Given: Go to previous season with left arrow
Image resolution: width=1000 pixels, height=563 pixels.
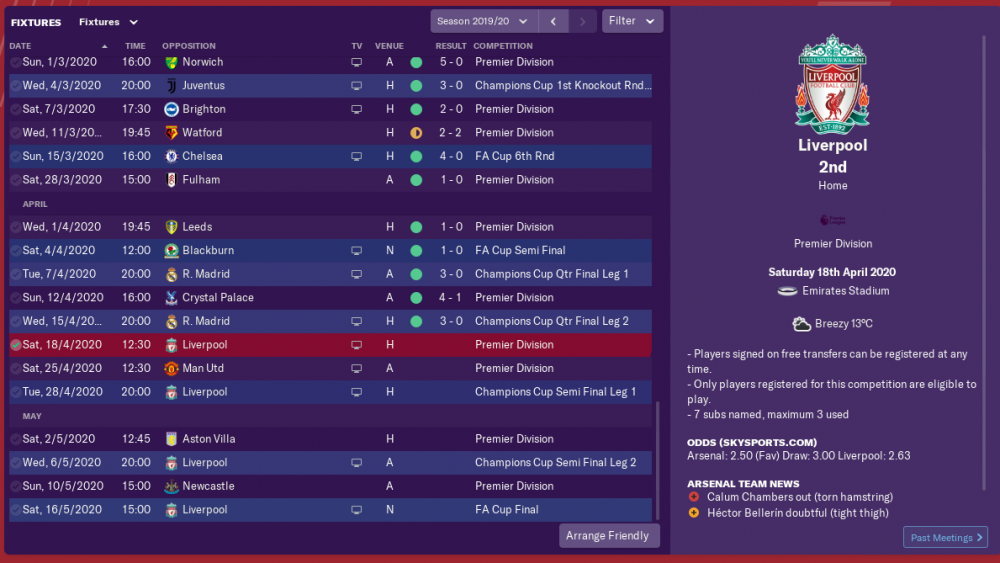Looking at the screenshot, I should point(553,21).
